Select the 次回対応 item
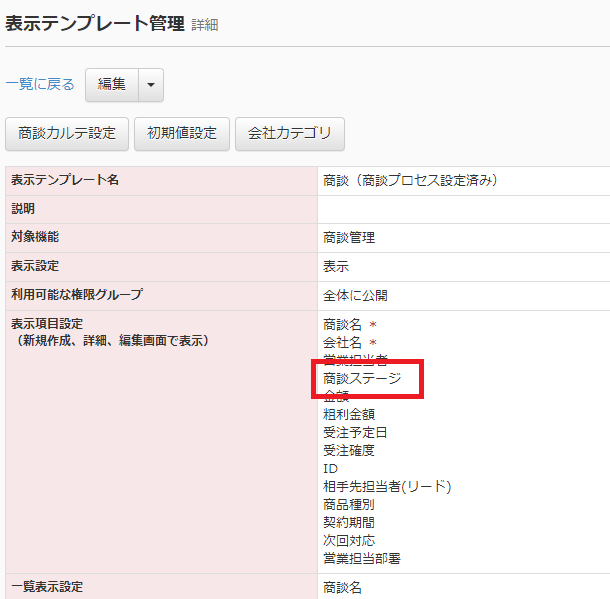610x599 pixels. click(349, 541)
